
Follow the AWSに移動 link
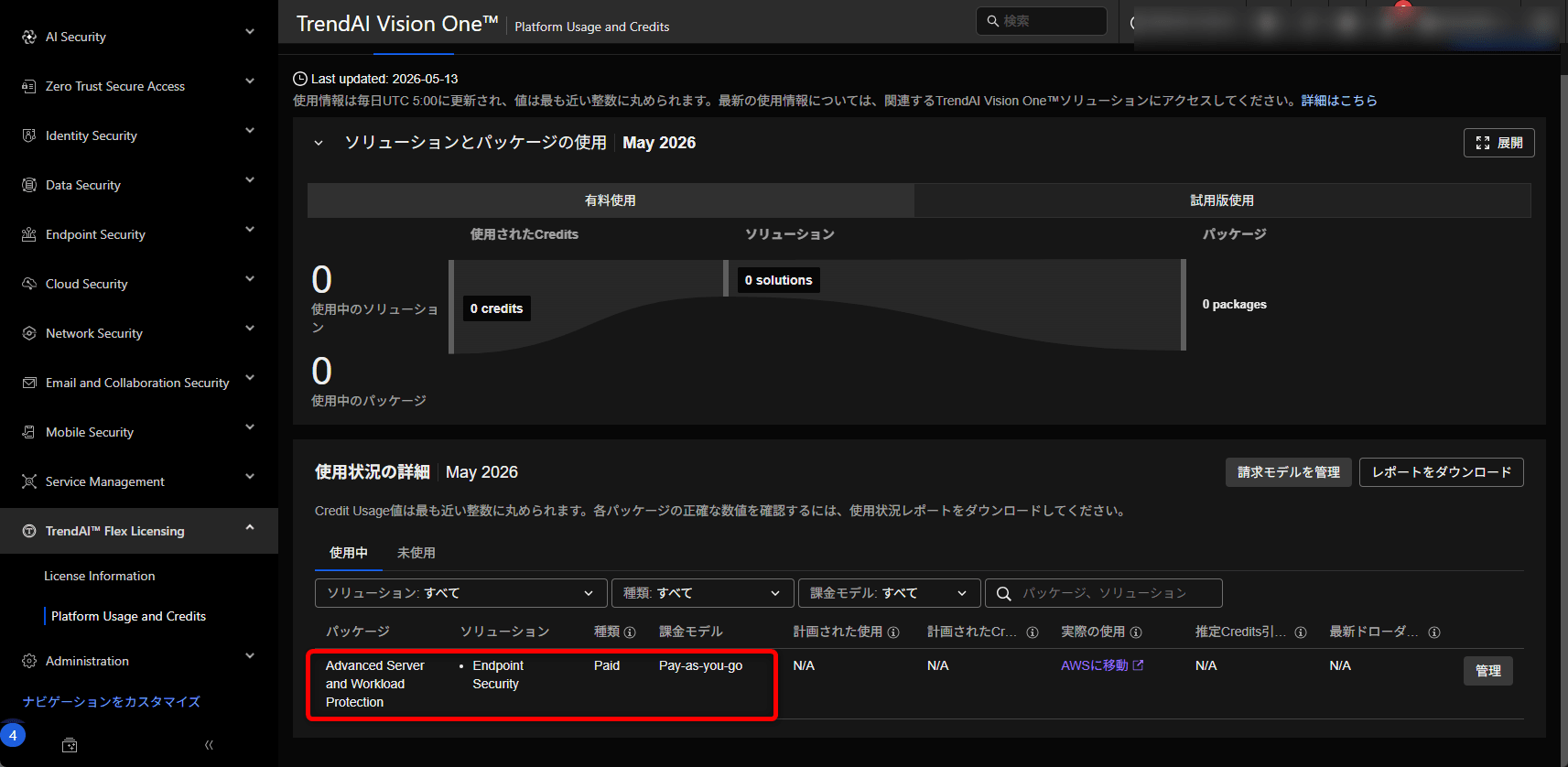tap(1102, 665)
